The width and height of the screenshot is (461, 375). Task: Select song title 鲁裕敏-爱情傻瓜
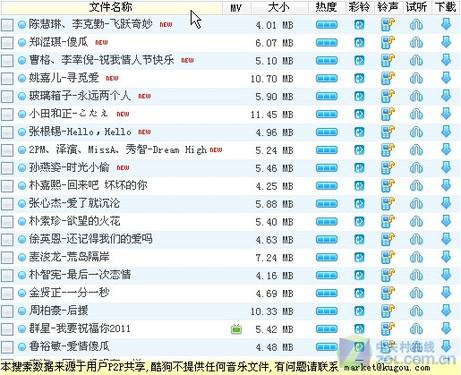point(69,346)
